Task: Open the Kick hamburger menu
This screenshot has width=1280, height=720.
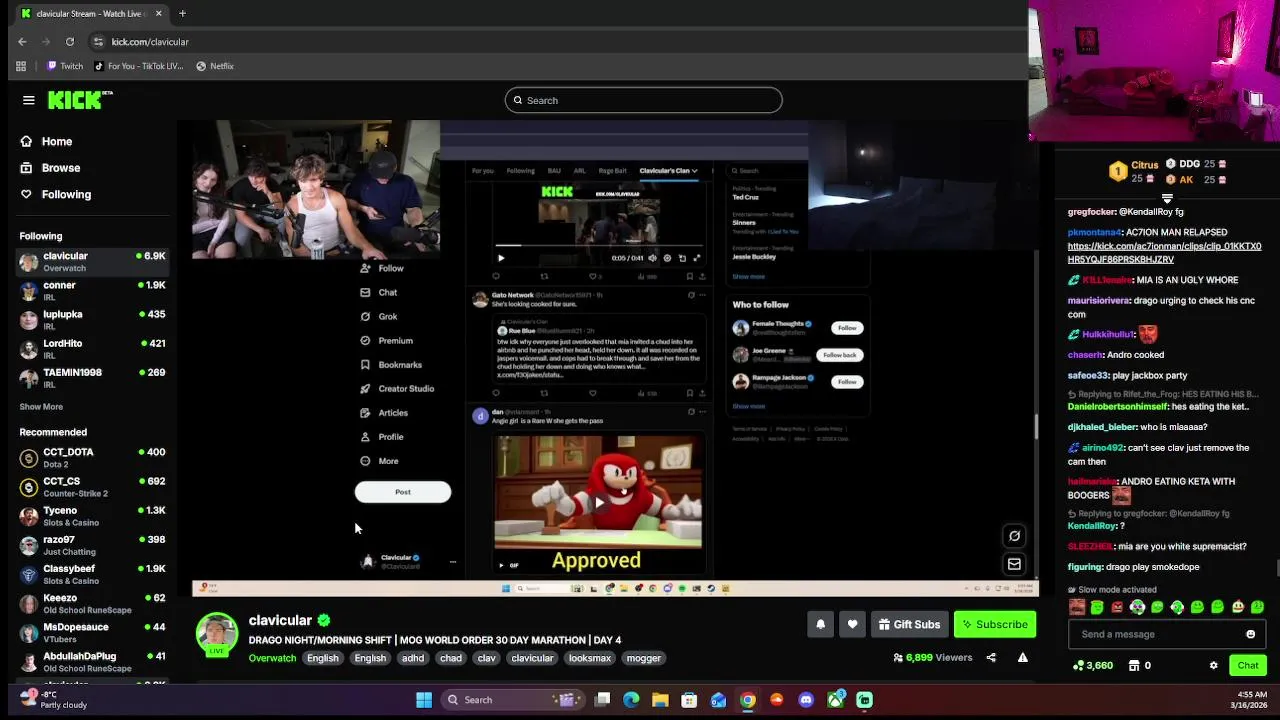Action: tap(29, 100)
